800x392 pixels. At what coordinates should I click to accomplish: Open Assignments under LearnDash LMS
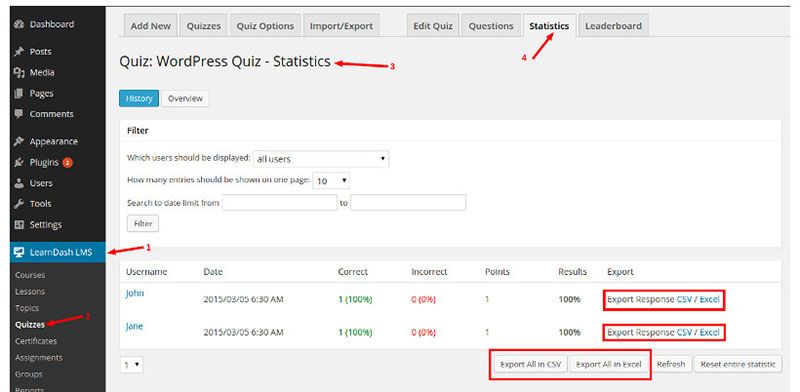click(x=39, y=358)
